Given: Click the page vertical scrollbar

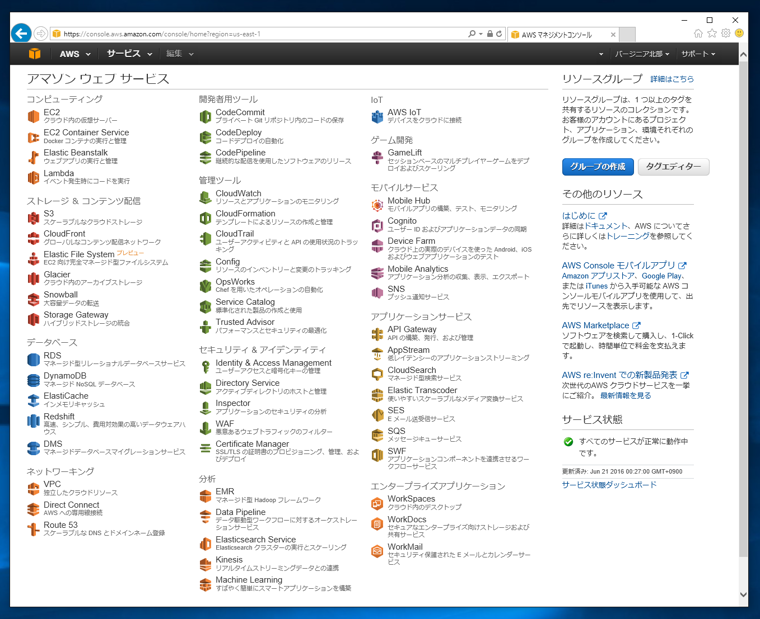Looking at the screenshot, I should [x=743, y=309].
